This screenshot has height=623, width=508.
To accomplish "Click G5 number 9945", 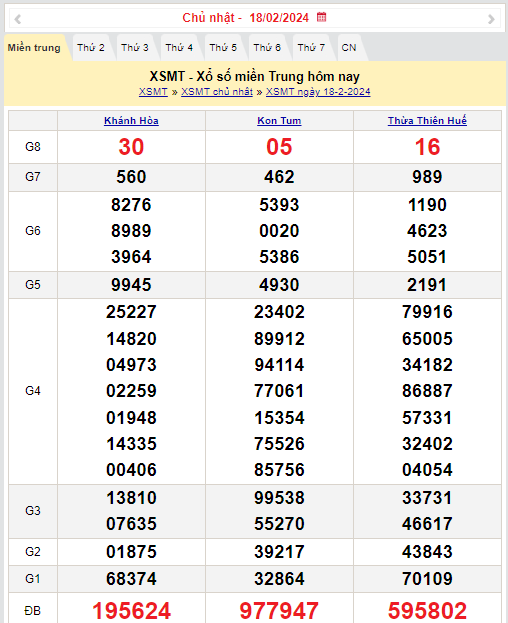I will 131,285.
